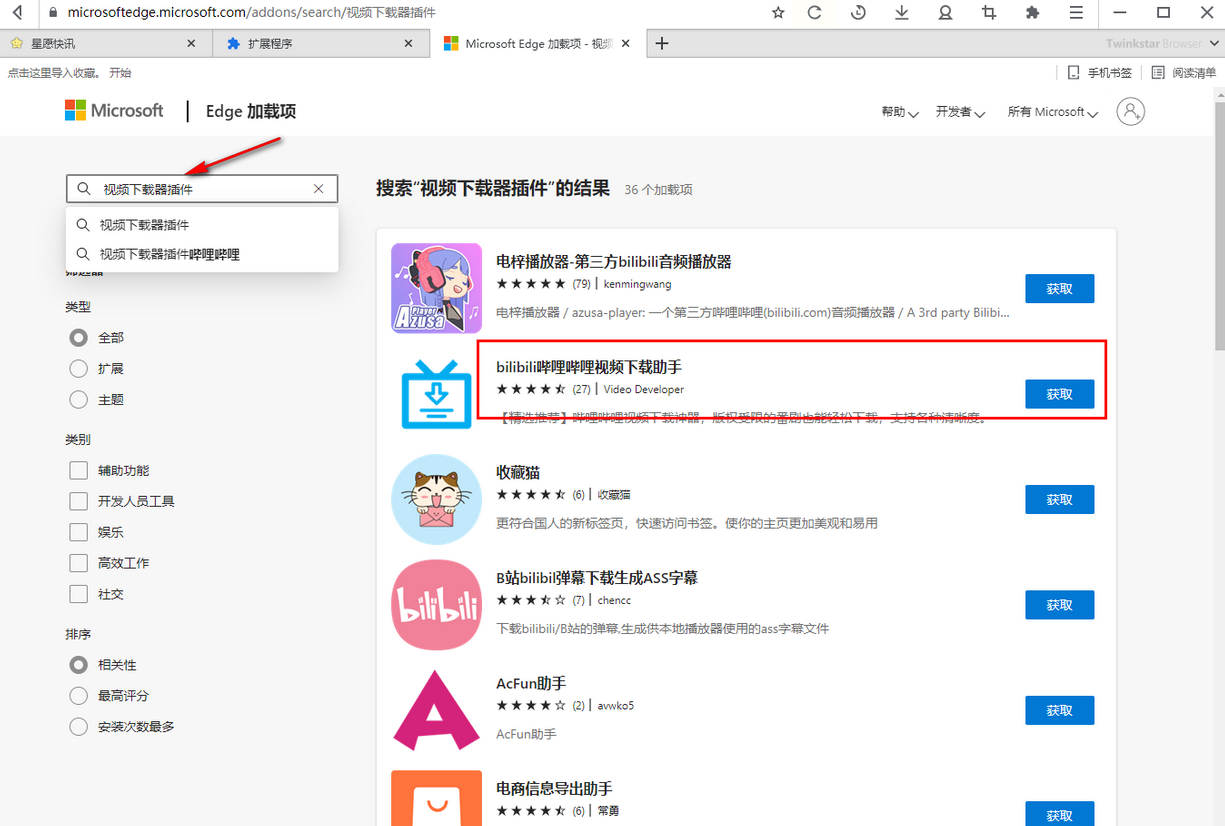Check the 高效工作 category checkbox
This screenshot has width=1225, height=826.
79,563
